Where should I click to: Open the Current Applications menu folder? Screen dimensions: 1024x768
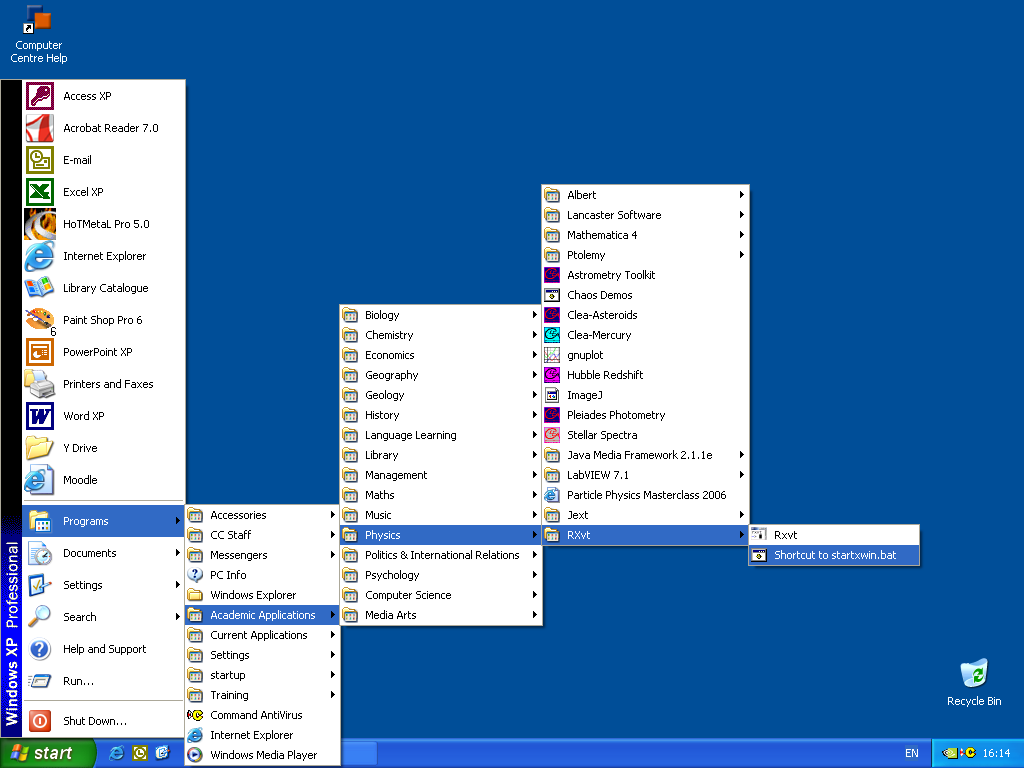pos(263,635)
